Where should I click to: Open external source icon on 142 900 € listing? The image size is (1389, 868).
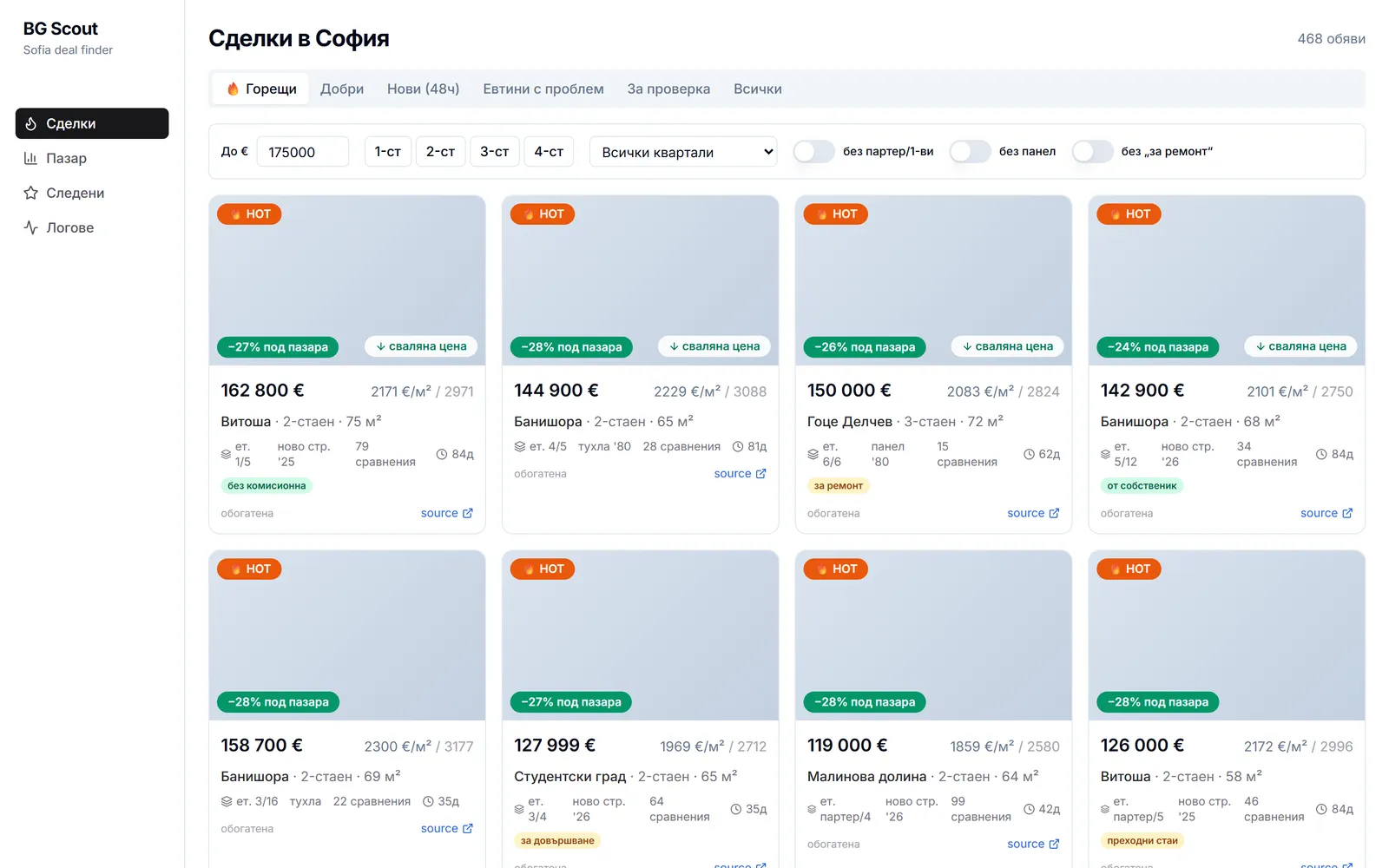pos(1347,513)
